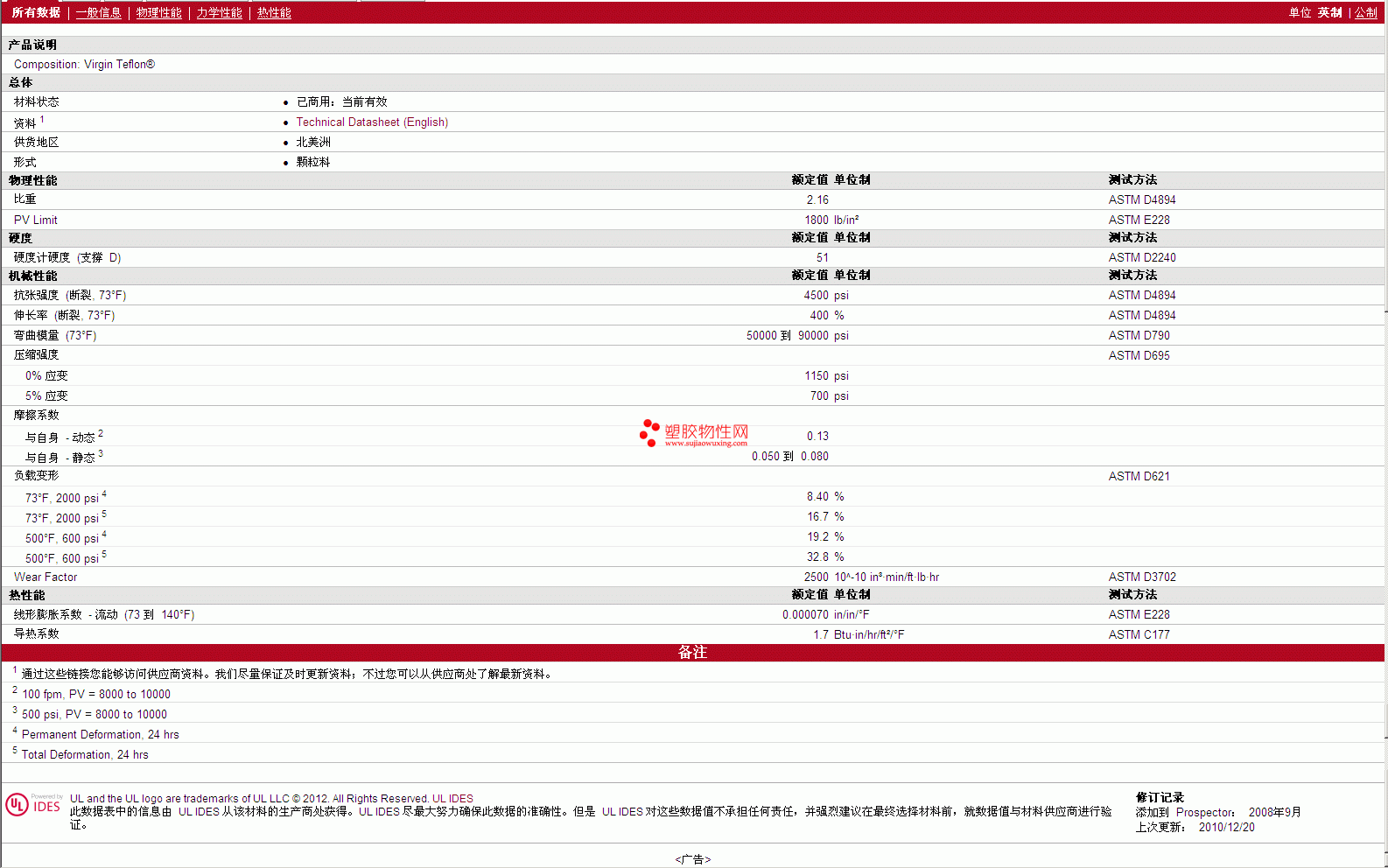The height and width of the screenshot is (868, 1388).
Task: Click the ASTM D3702 test method
Action: [x=1142, y=577]
